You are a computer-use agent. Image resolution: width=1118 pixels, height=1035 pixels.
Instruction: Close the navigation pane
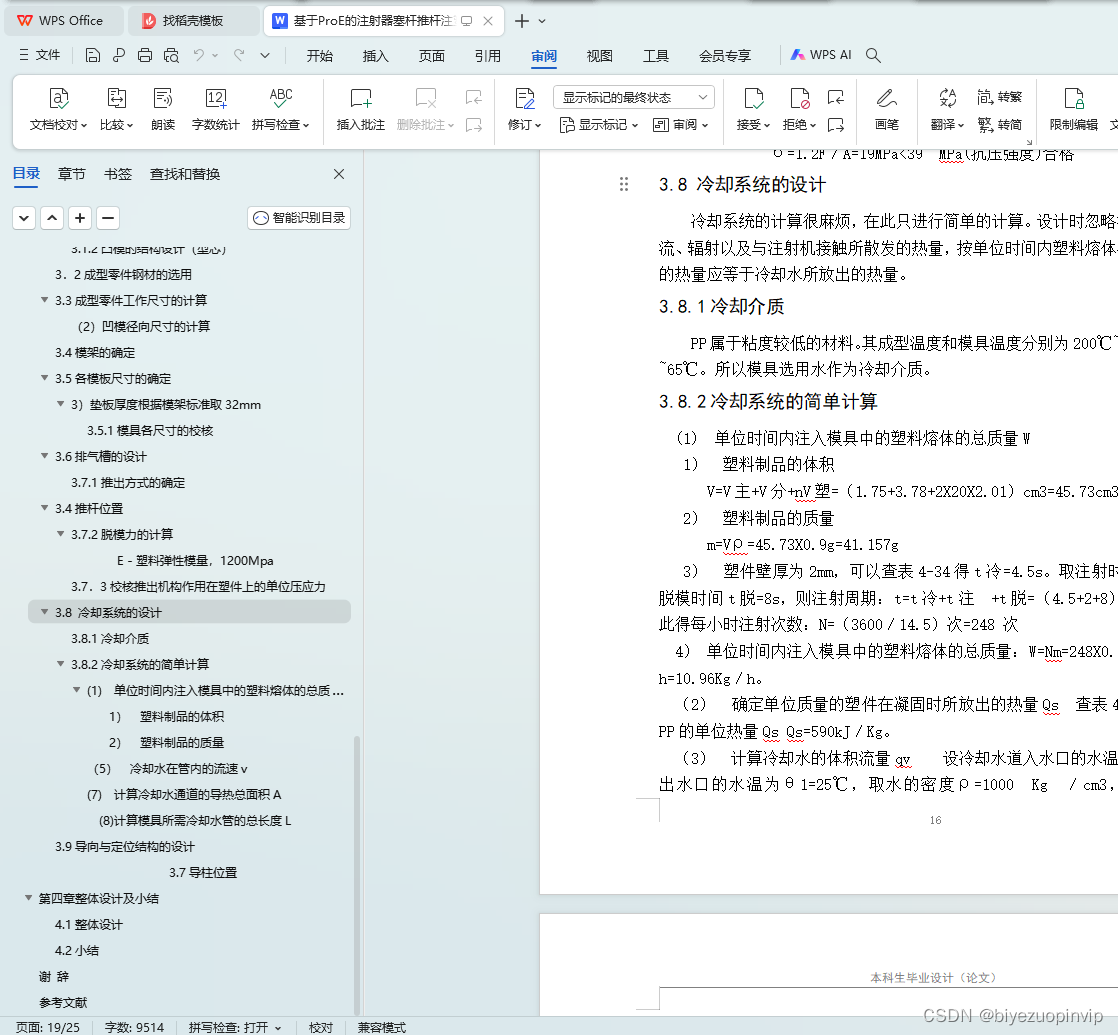click(x=339, y=174)
